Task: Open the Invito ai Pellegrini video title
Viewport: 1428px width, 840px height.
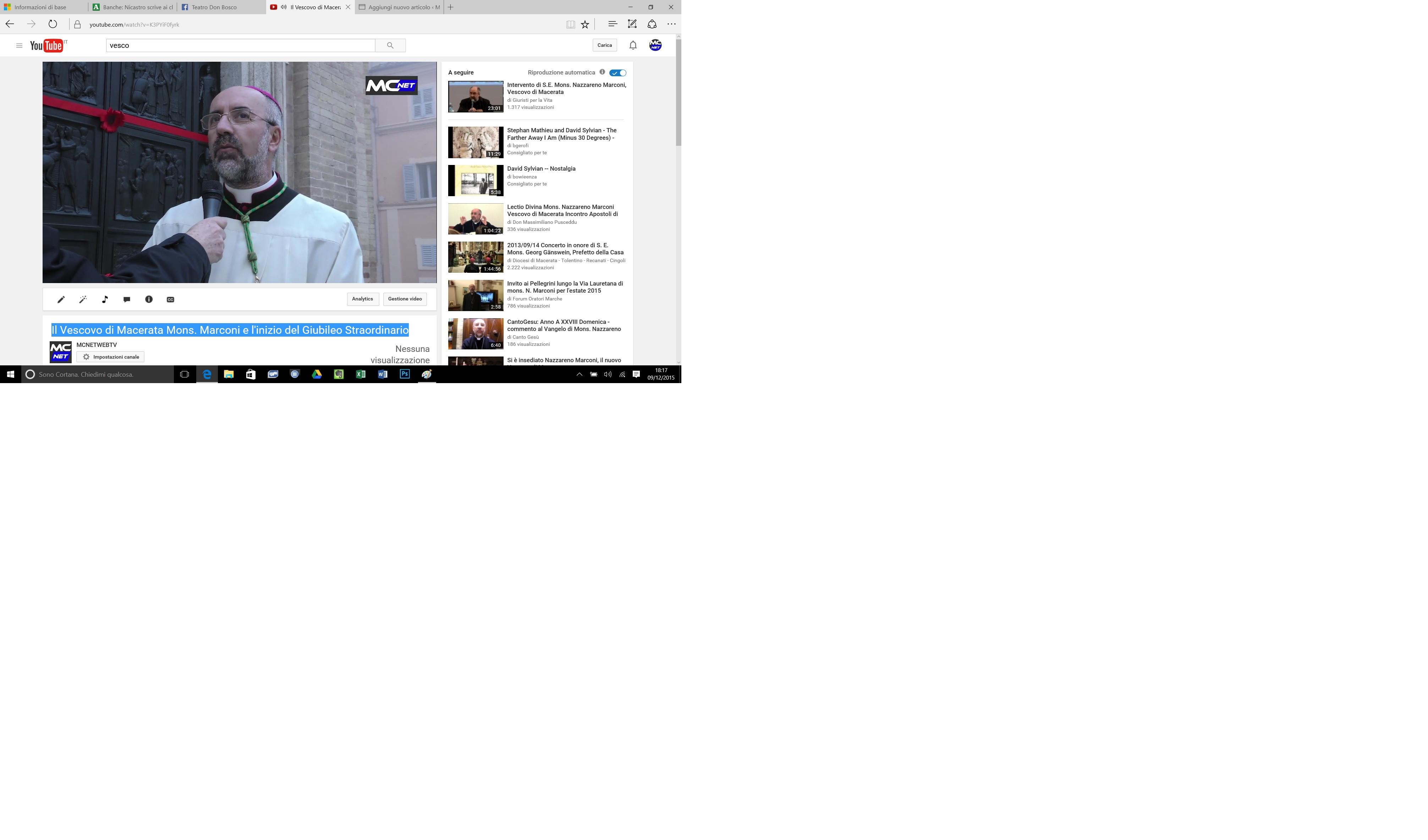Action: [x=565, y=287]
